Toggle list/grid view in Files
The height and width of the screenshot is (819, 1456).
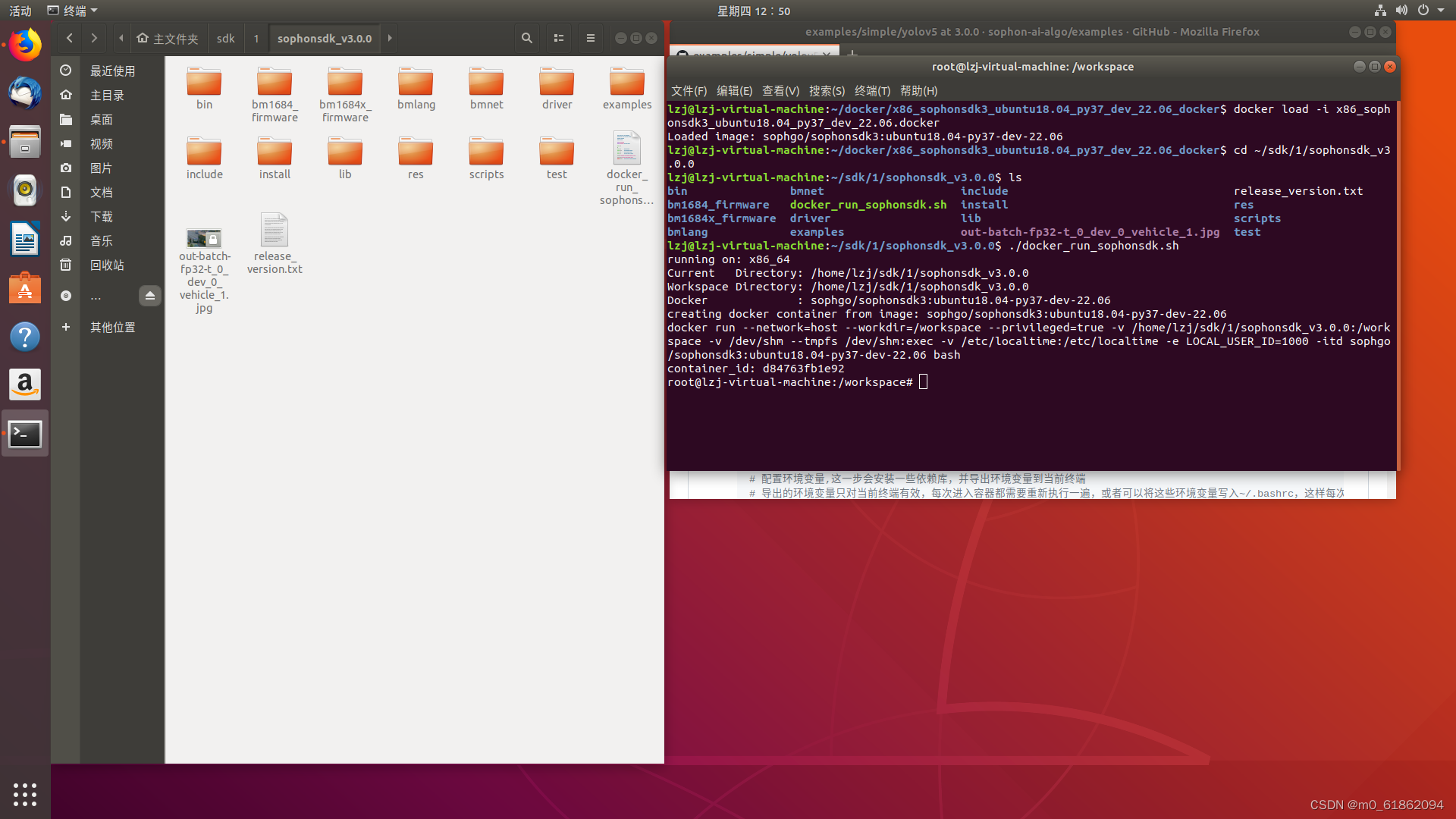(x=559, y=38)
